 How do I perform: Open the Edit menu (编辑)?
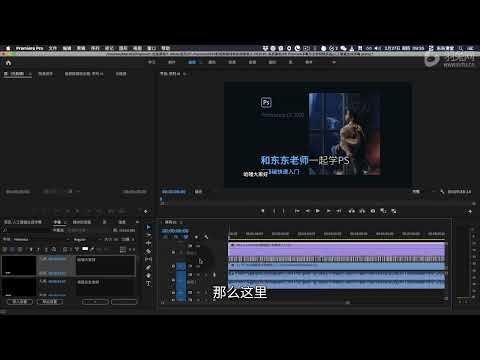pos(67,48)
